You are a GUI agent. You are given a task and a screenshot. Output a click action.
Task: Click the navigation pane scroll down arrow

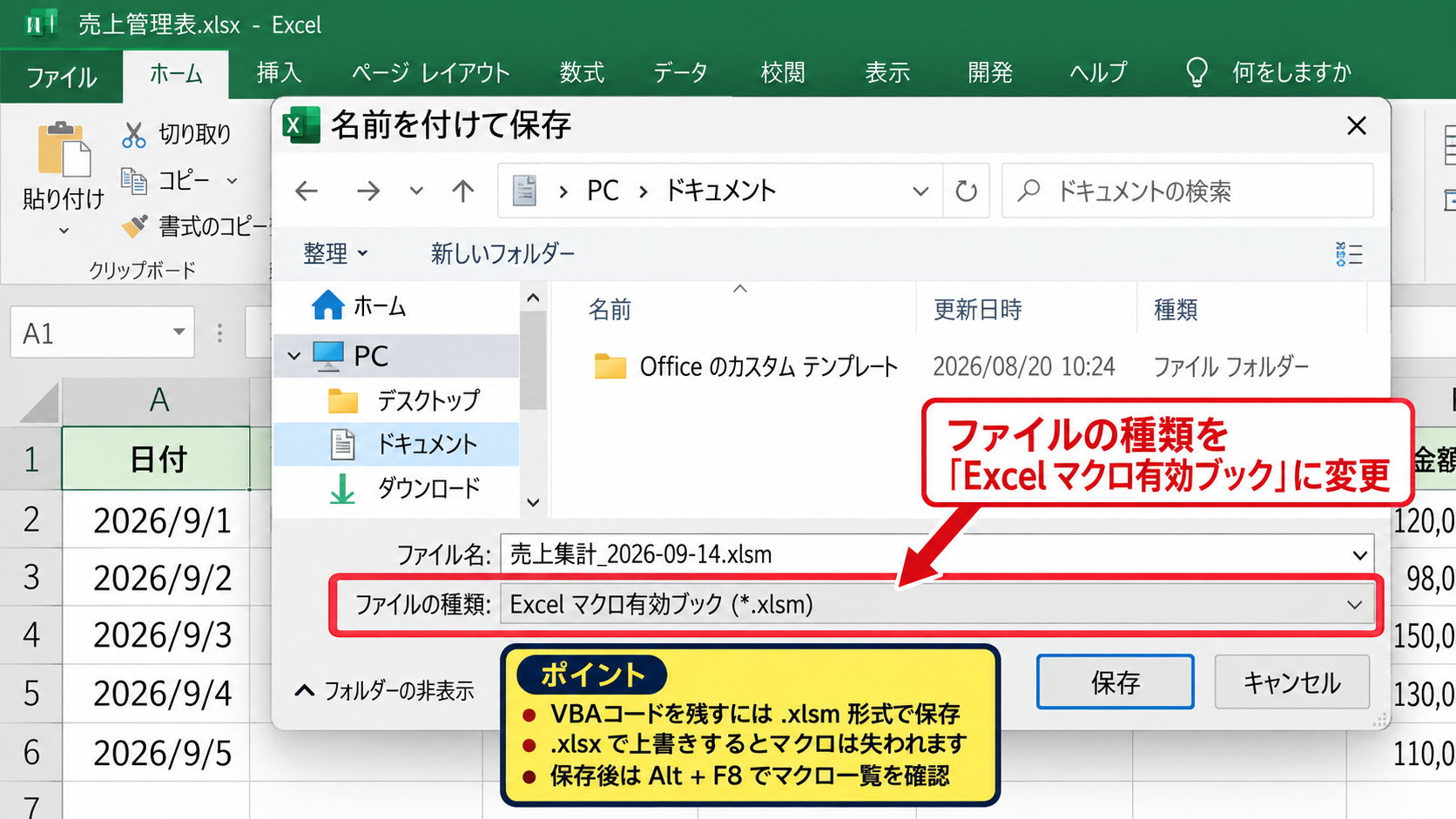533,502
